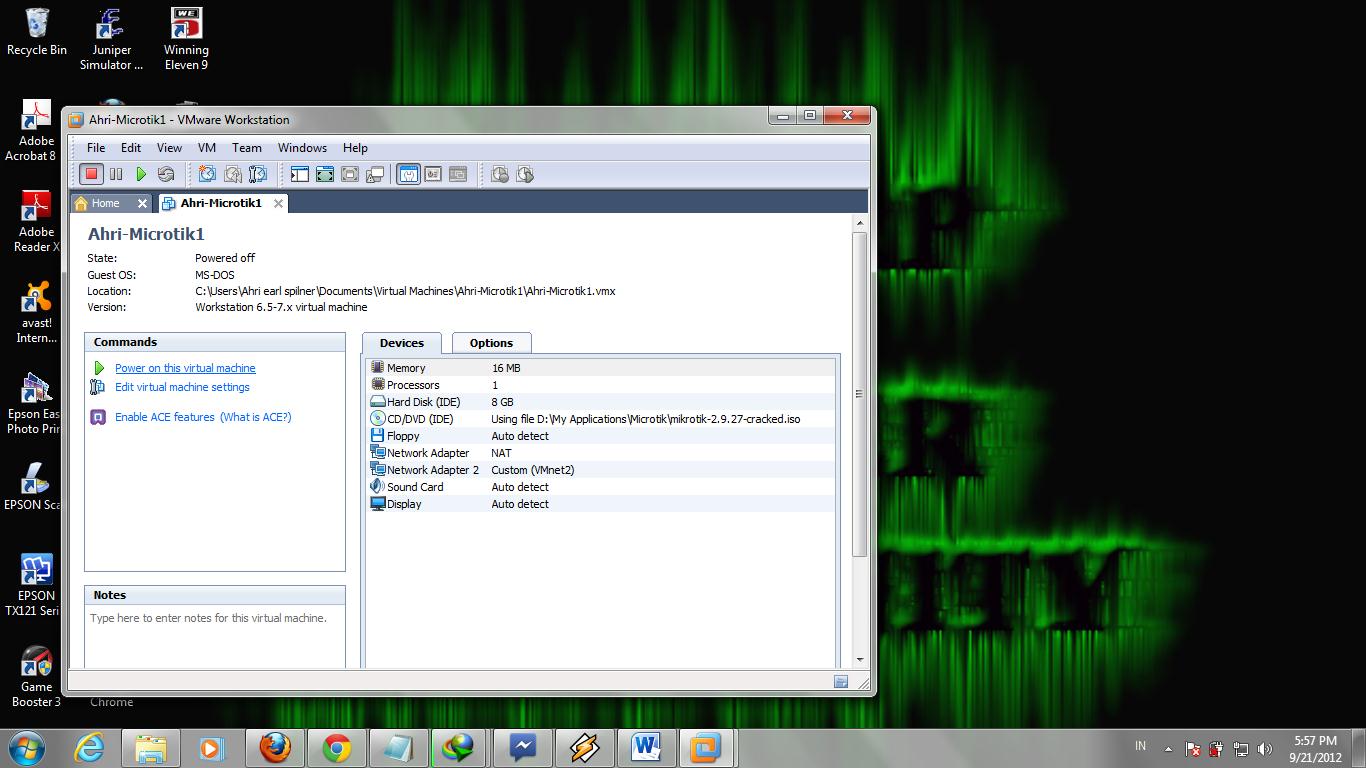Select the Display device row

(x=601, y=504)
